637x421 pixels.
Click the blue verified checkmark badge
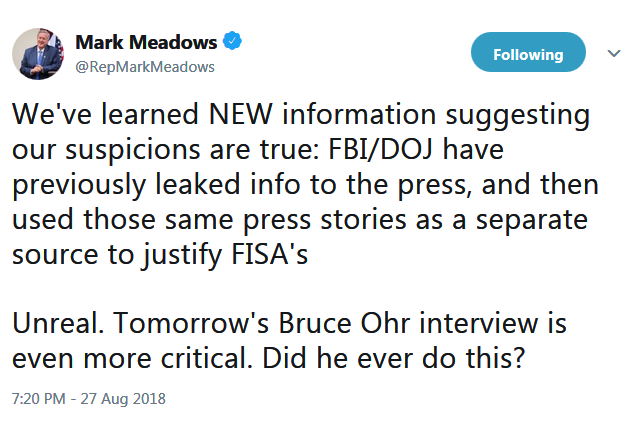pos(232,43)
